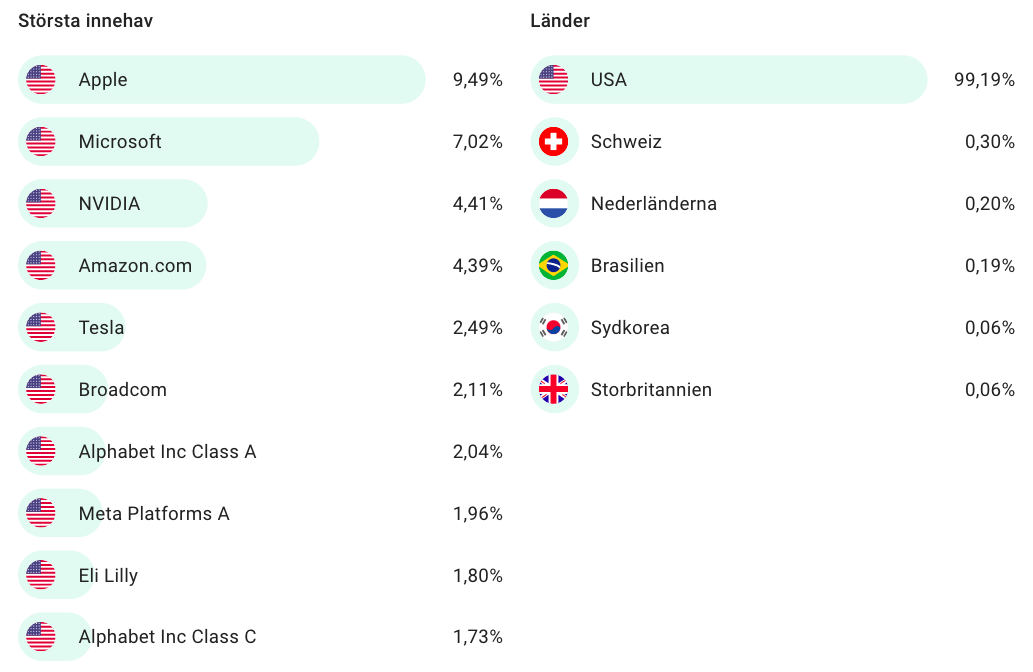1033x672 pixels.
Task: Open the Meta Platforms A holding
Action: click(x=154, y=514)
